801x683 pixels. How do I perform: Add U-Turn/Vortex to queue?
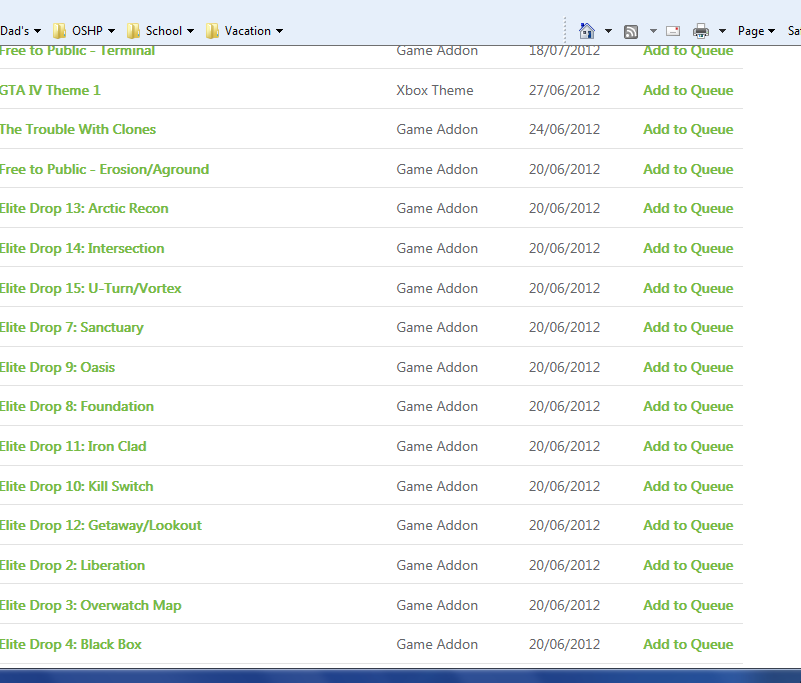coord(688,289)
